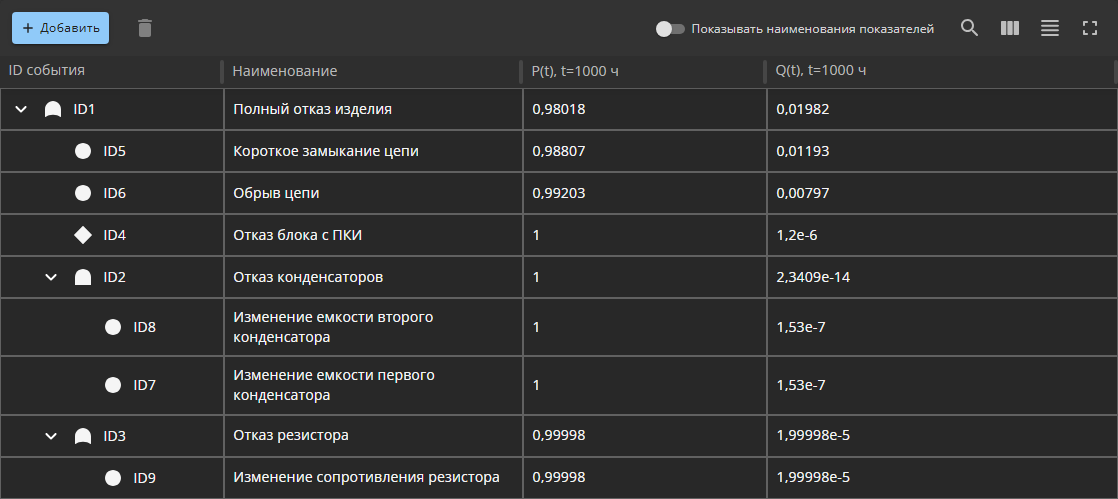
Task: Click the Q(t), t=1000 ч header
Action: click(x=821, y=71)
